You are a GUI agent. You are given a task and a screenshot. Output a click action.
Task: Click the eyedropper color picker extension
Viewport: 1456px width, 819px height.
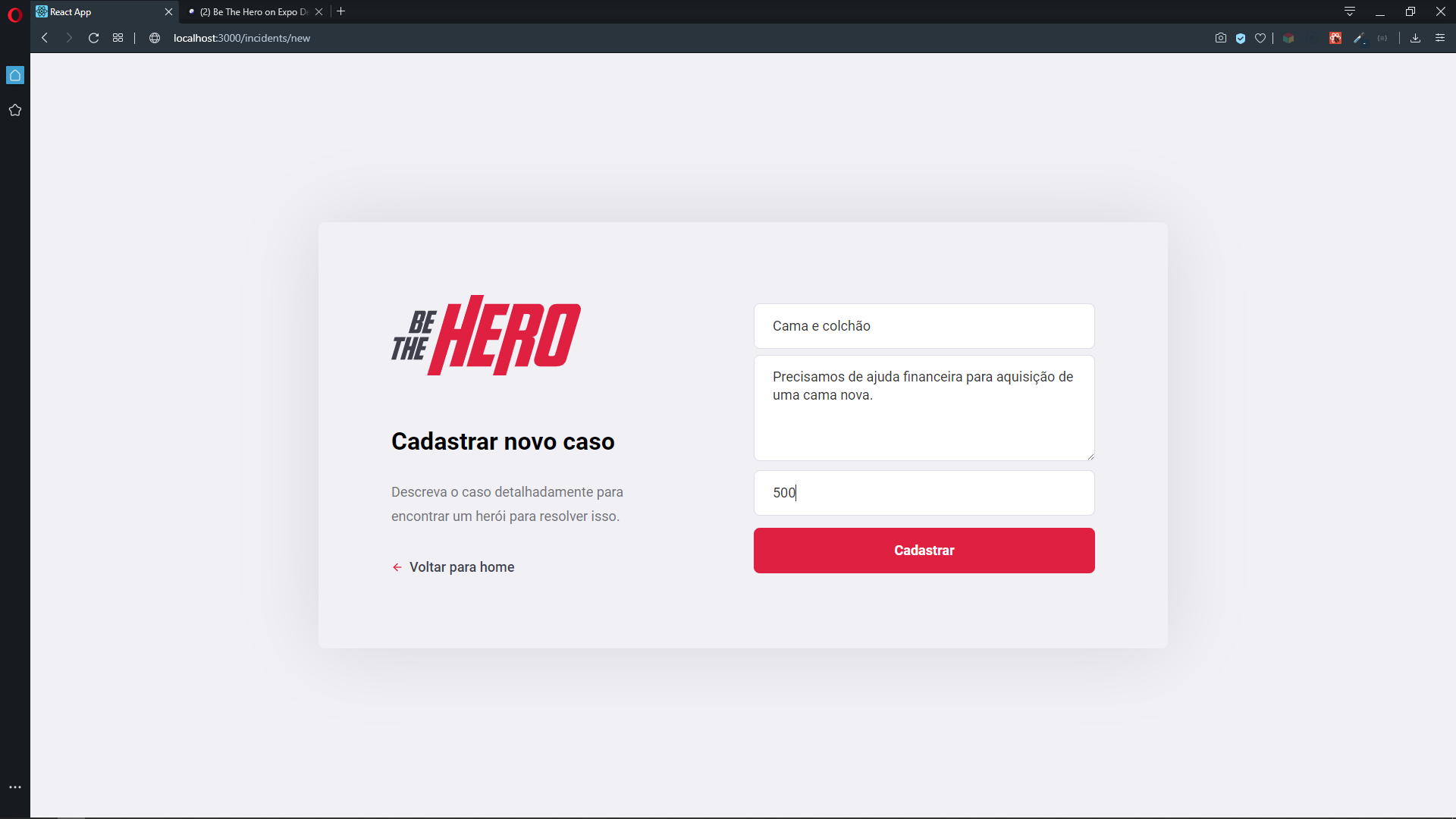pyautogui.click(x=1359, y=38)
